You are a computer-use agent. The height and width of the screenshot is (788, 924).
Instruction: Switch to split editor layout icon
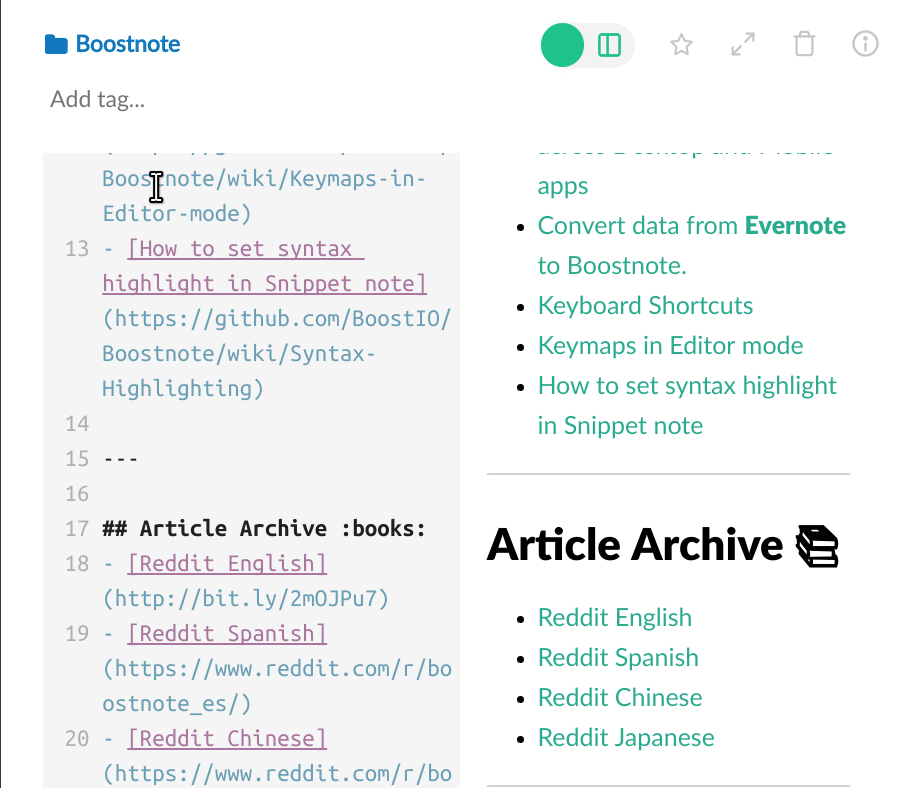pyautogui.click(x=609, y=45)
